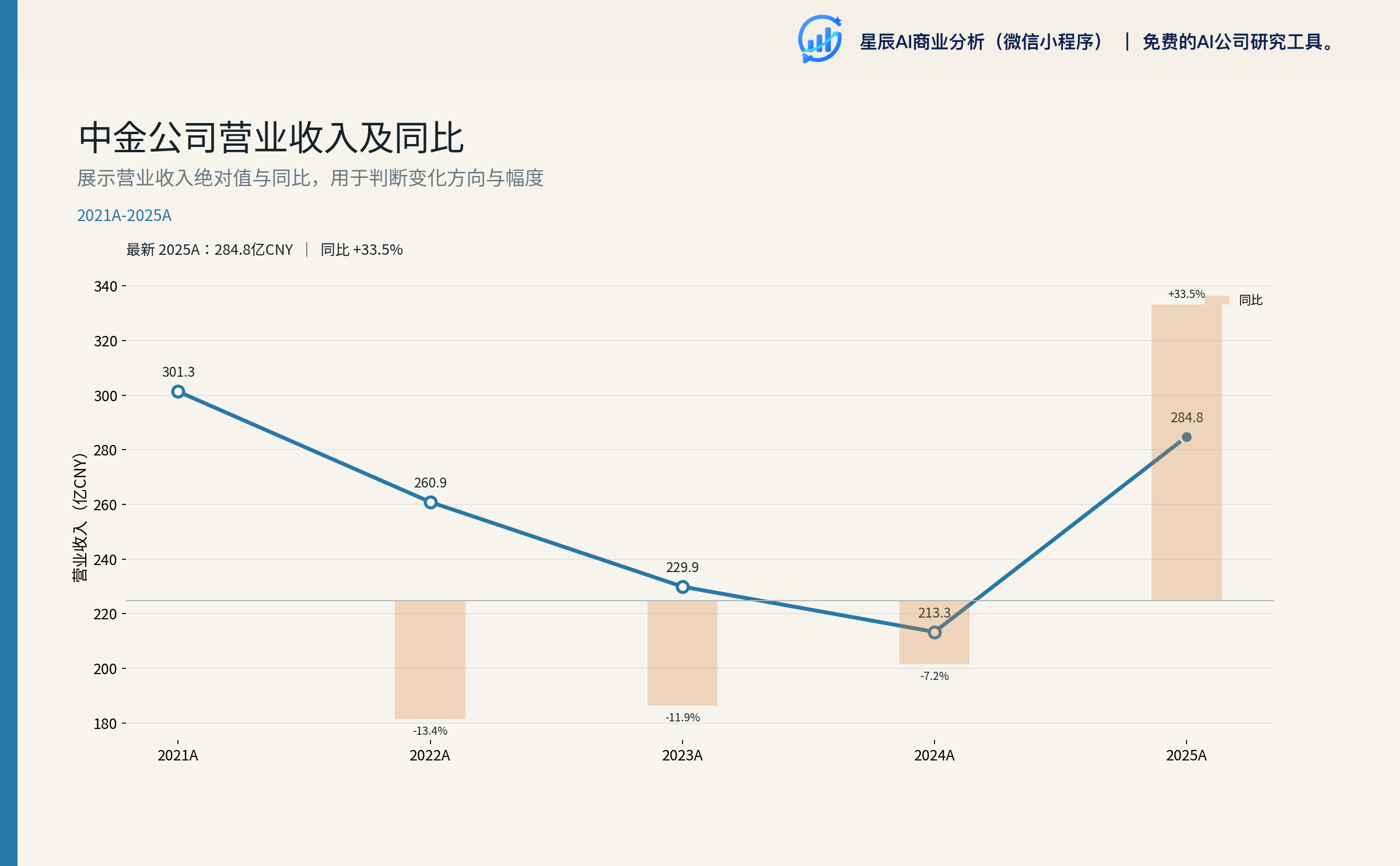The image size is (1400, 866).
Task: Click the 2023A data point marker
Action: click(682, 587)
